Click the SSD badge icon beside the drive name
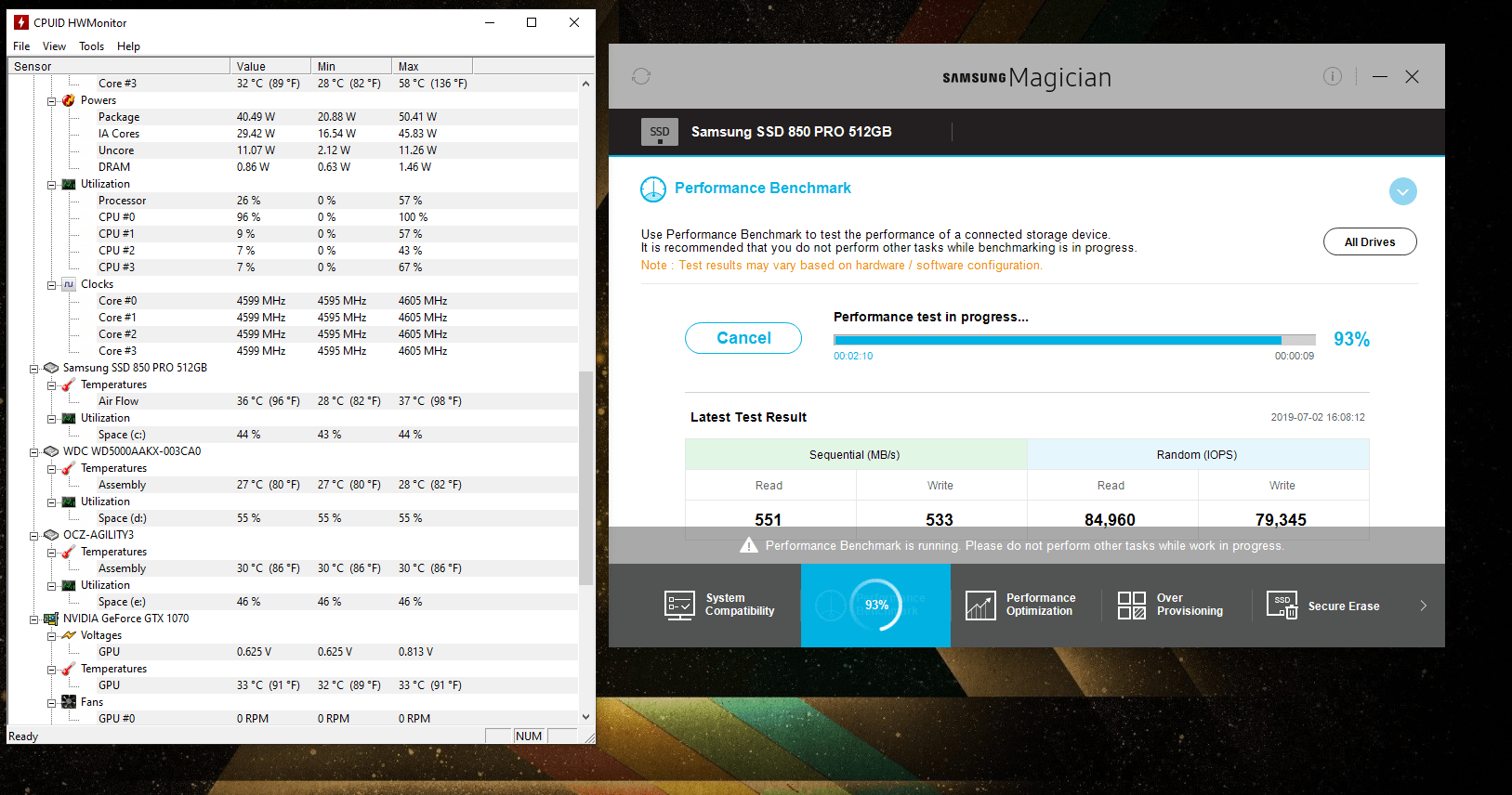The image size is (1512, 795). pos(660,132)
